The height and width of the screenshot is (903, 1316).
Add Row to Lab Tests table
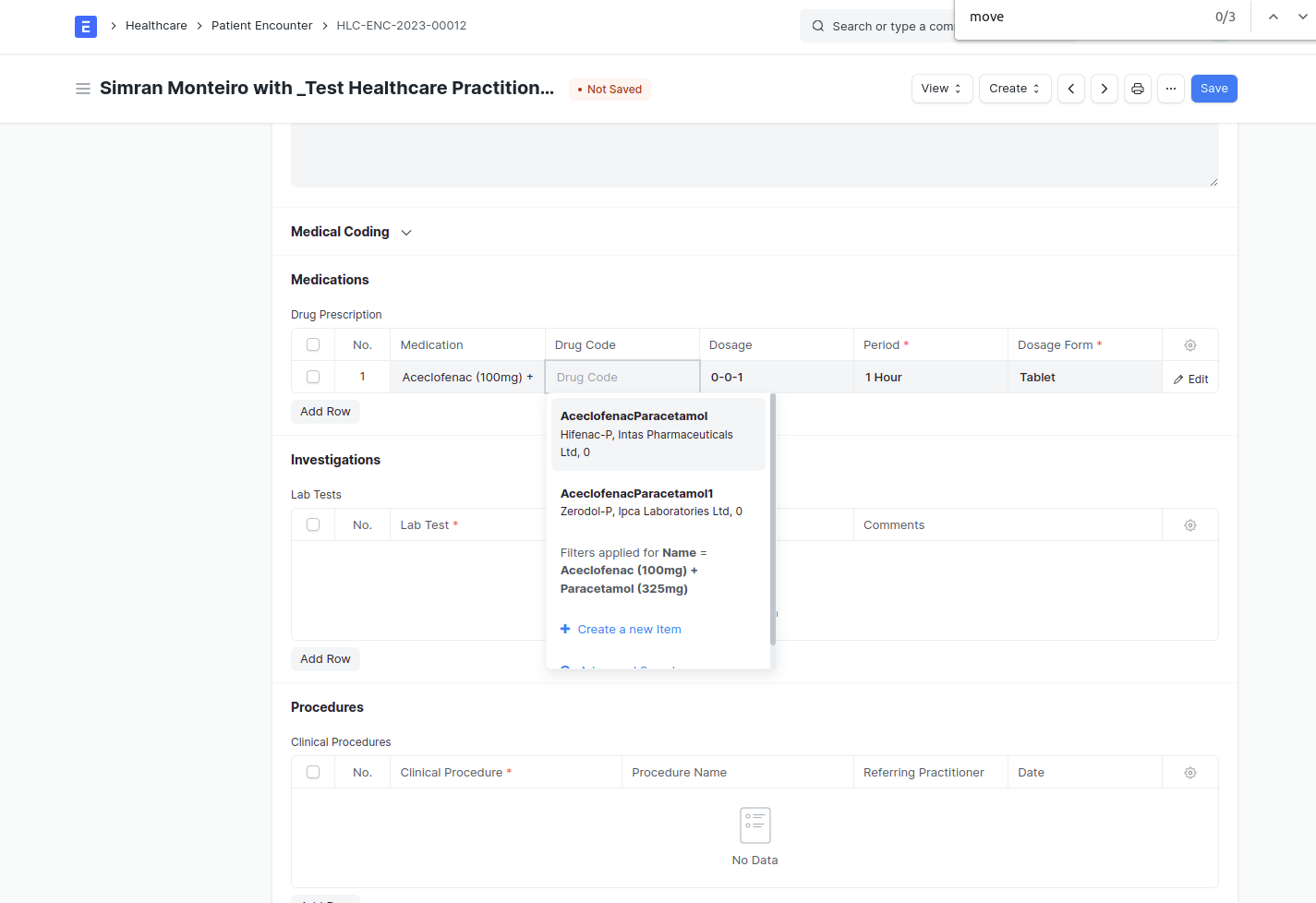(325, 659)
